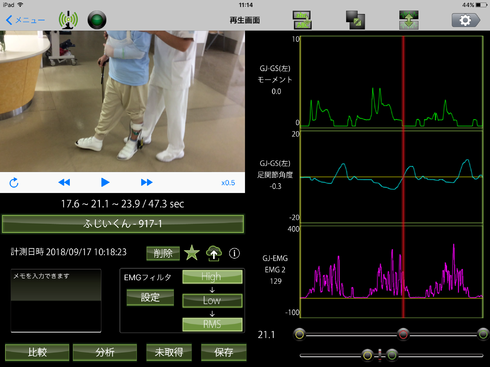Tap the 再生画面 title
Viewport: 490px width, 367px height.
coord(245,20)
